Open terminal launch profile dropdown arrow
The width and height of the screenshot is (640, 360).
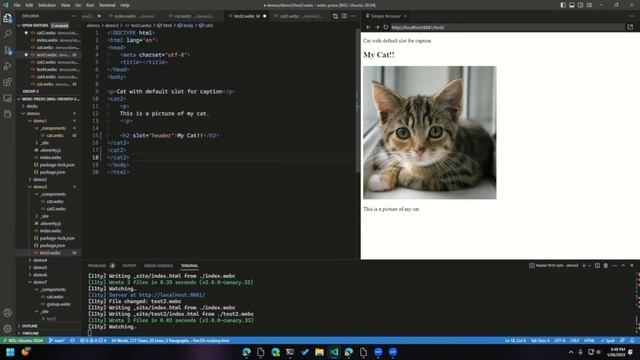click(x=589, y=266)
